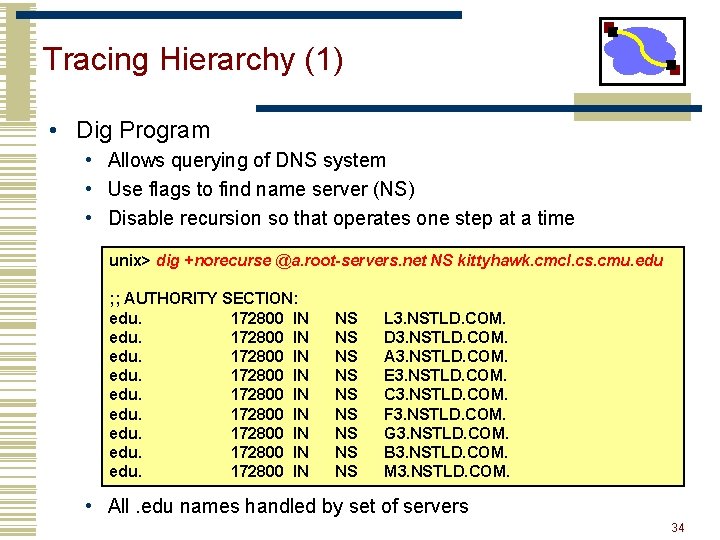Click the C3.NSTLD.COM. server entry
The height and width of the screenshot is (540, 720).
(445, 394)
